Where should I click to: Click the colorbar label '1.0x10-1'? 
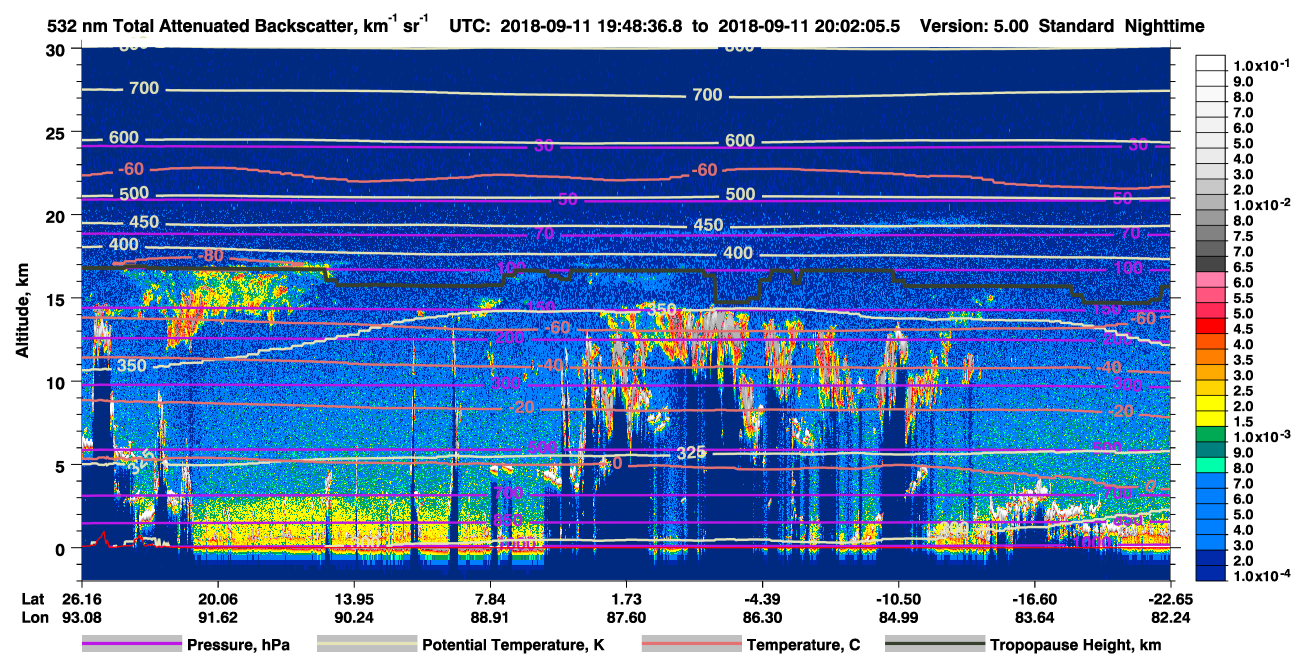(1259, 66)
